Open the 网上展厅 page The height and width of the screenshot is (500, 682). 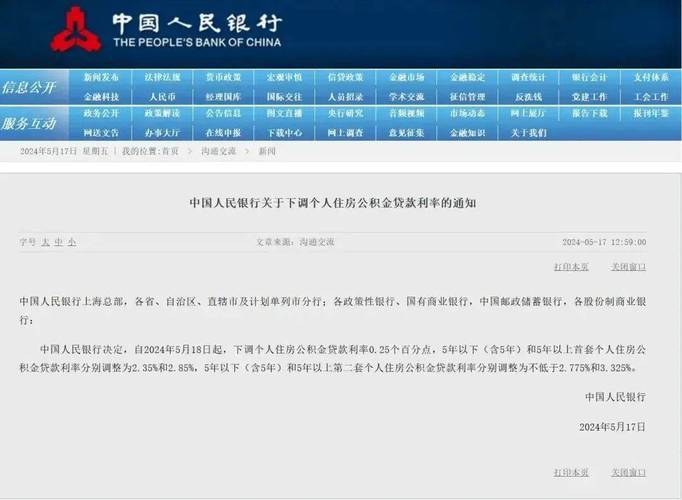coord(528,113)
